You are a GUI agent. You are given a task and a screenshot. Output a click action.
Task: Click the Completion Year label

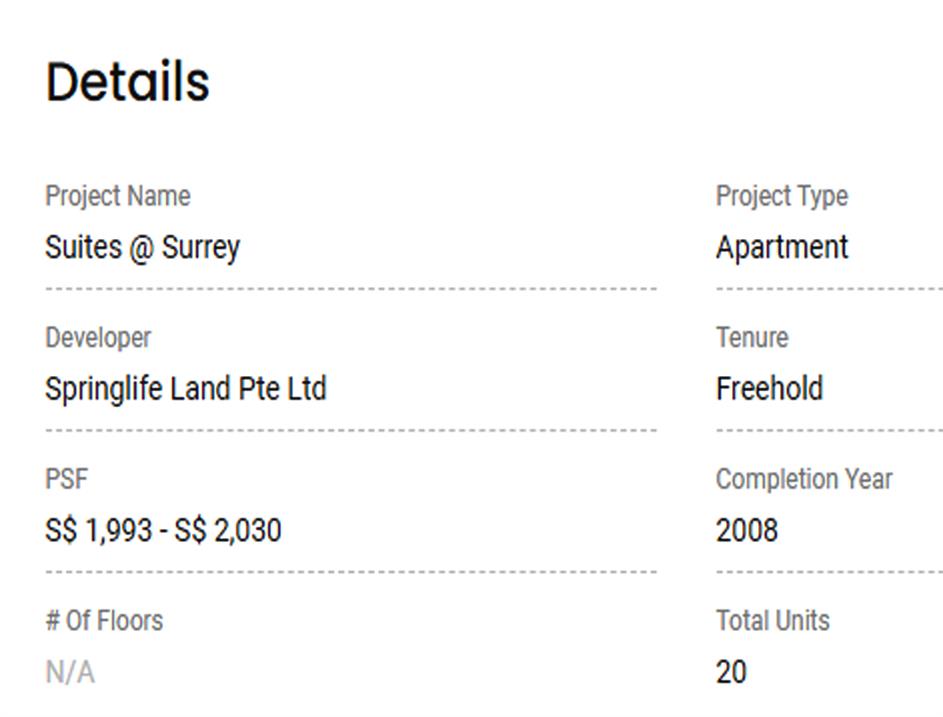(803, 479)
